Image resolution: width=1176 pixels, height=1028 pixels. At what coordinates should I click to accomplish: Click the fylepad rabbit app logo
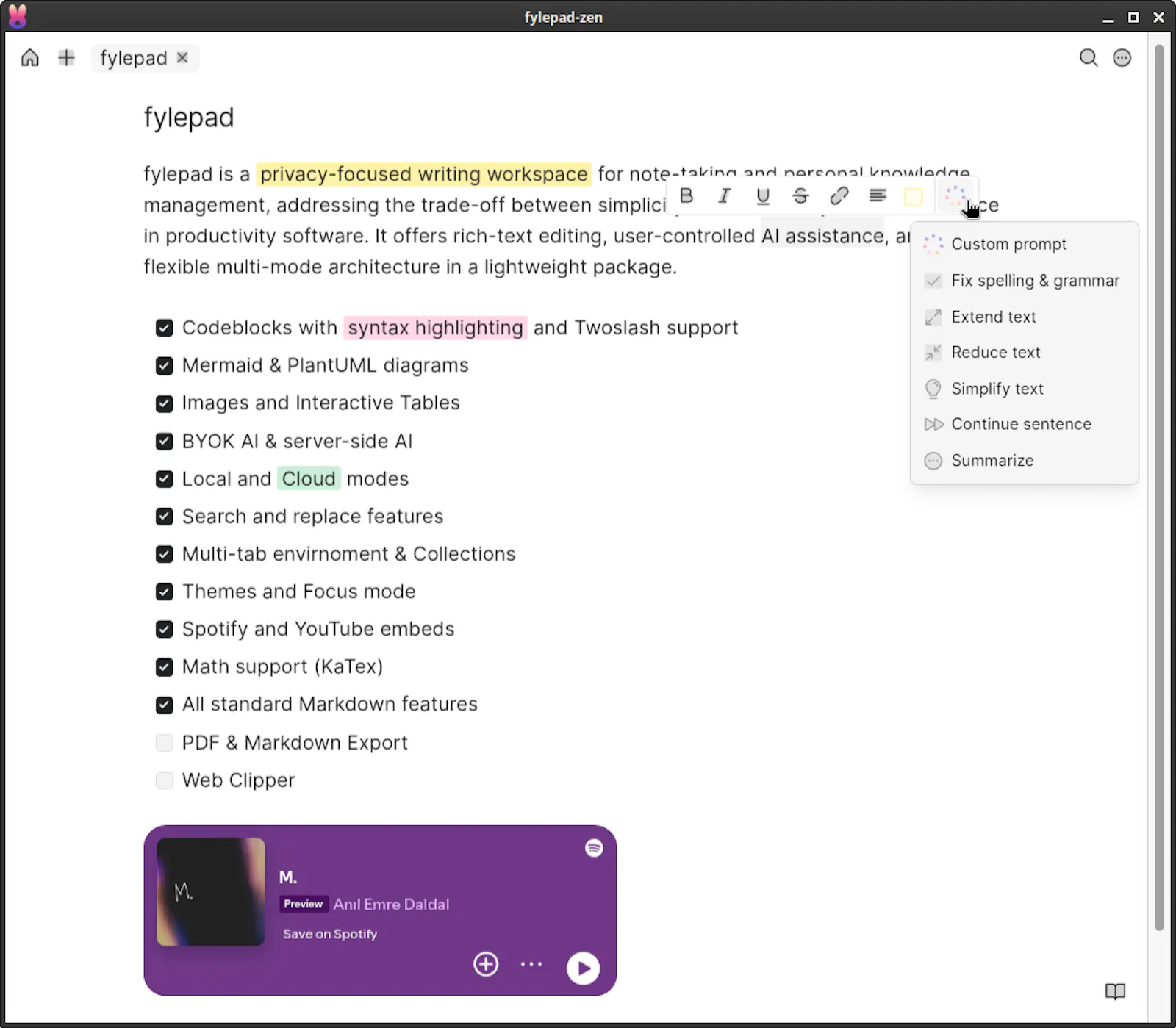pyautogui.click(x=18, y=16)
